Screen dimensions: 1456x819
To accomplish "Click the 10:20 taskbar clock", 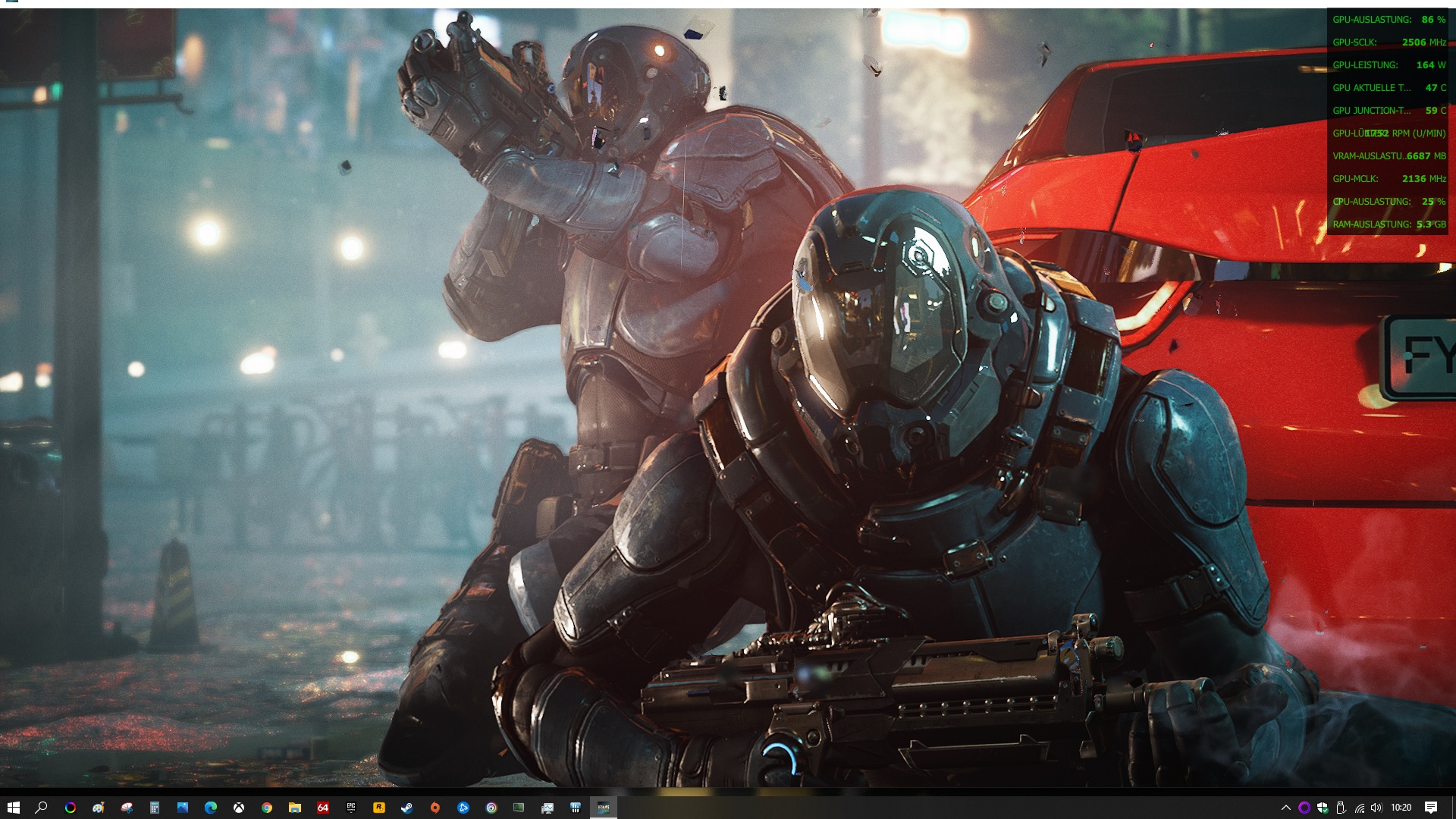I will point(1401,808).
